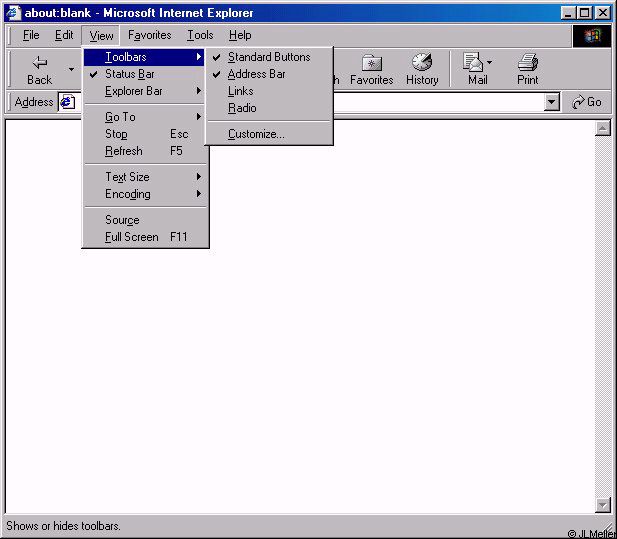Open the Favorites menu in menu bar
Image resolution: width=617 pixels, height=539 pixels.
click(150, 35)
